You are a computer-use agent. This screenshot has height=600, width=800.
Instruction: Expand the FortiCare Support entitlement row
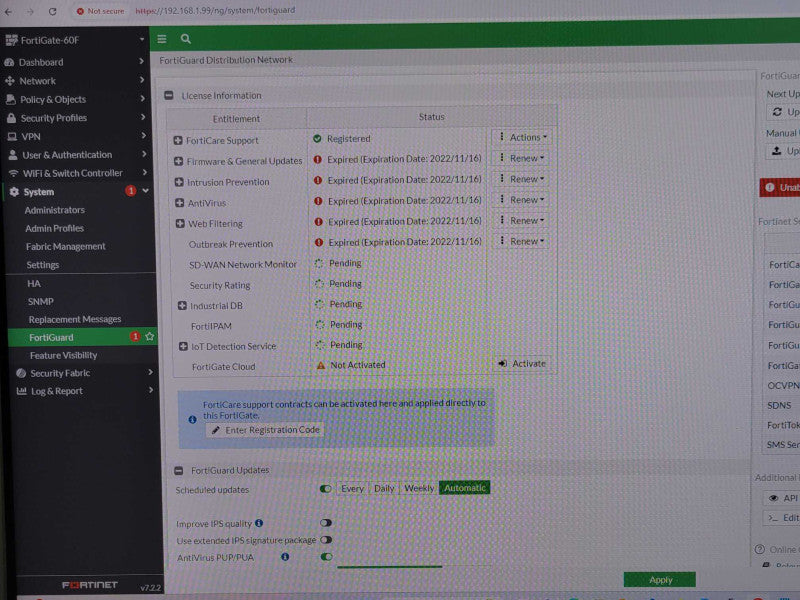178,140
